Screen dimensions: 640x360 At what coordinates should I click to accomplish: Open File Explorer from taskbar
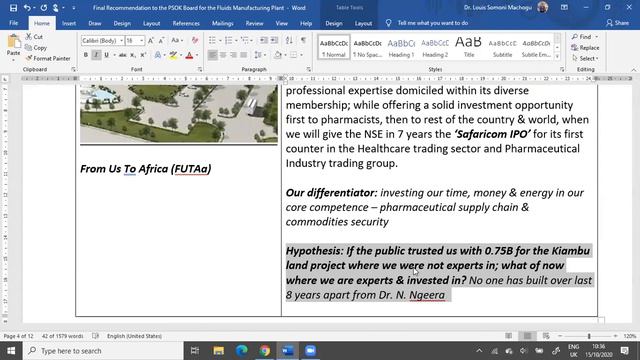click(x=218, y=351)
